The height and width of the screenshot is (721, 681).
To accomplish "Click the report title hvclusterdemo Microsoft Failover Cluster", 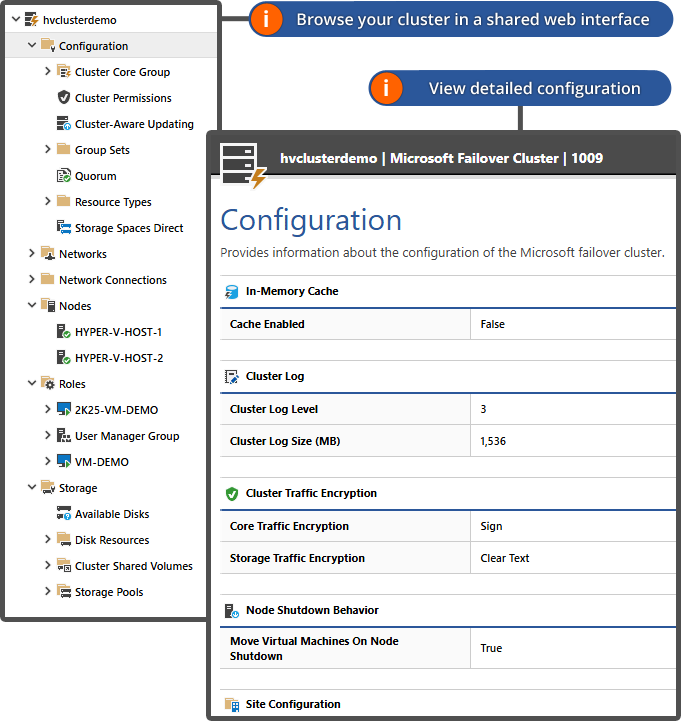I will click(x=441, y=158).
